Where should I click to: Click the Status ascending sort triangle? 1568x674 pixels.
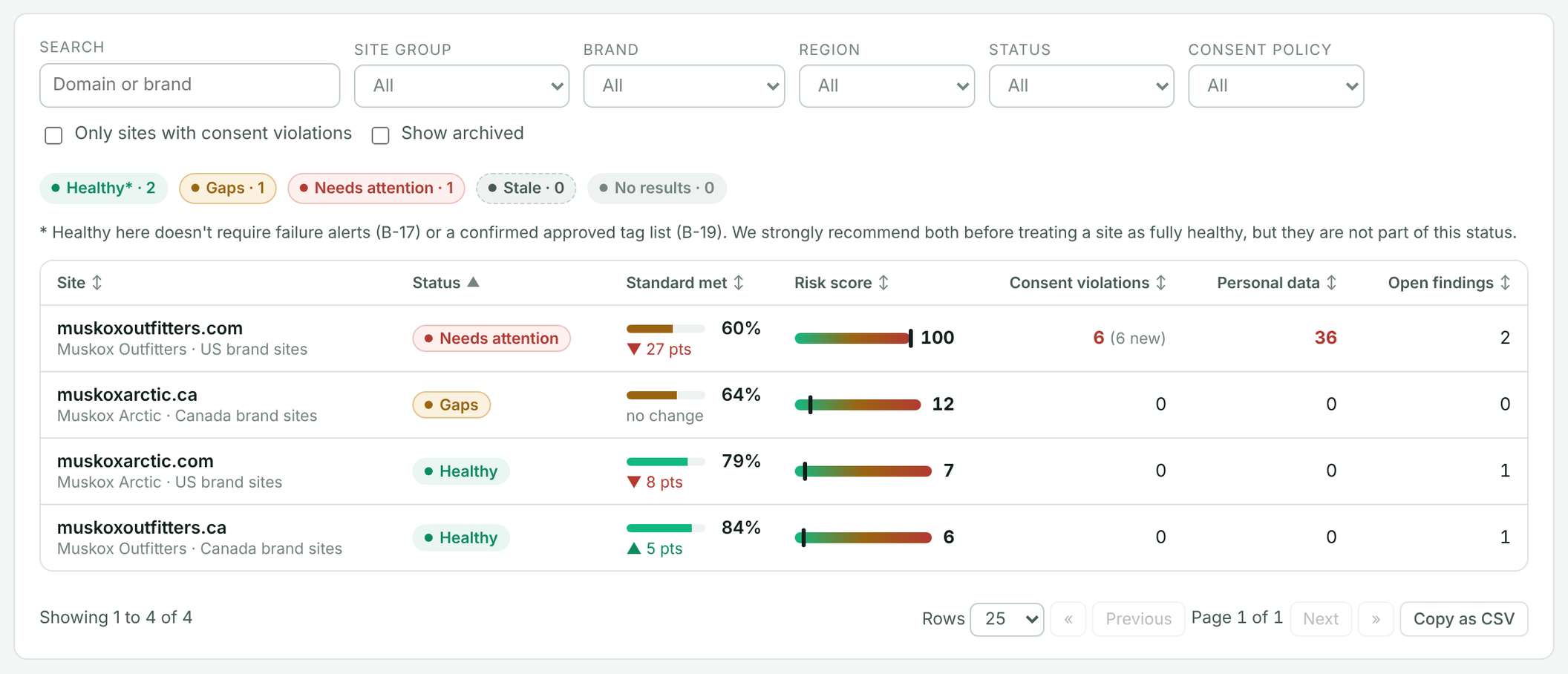473,282
